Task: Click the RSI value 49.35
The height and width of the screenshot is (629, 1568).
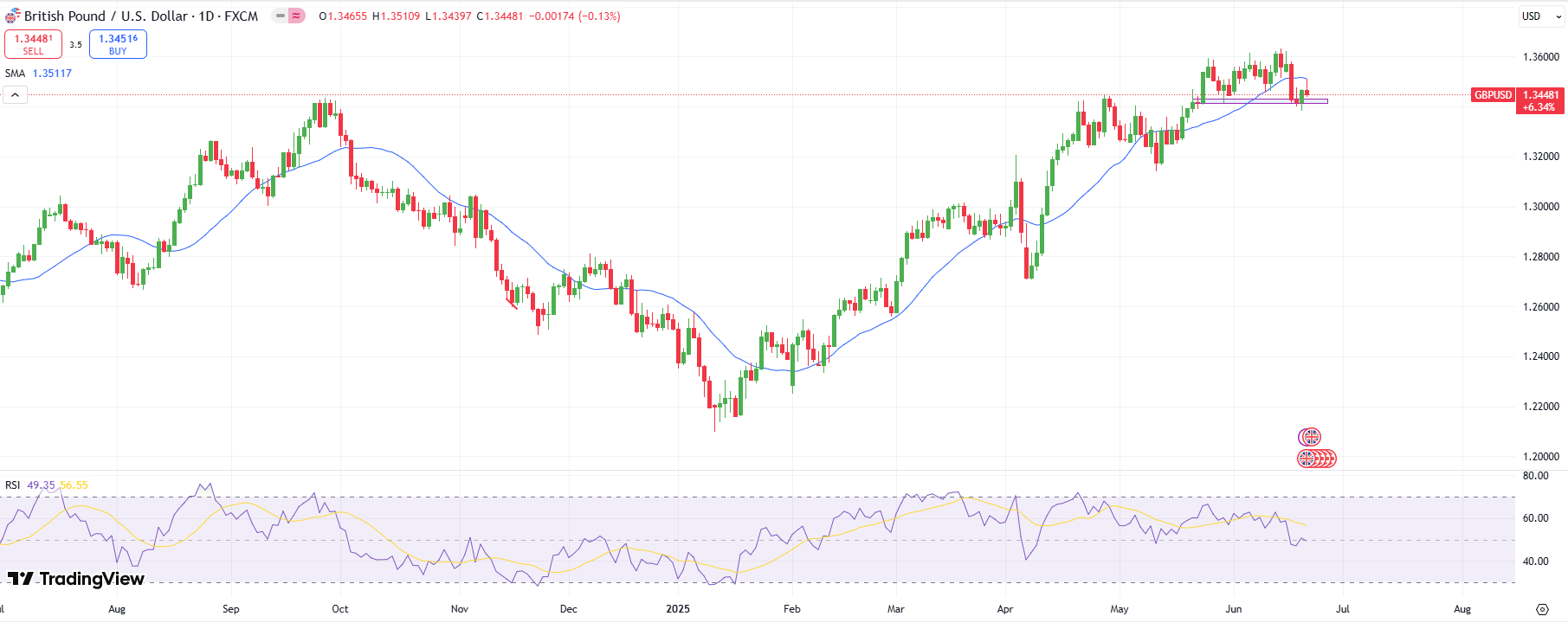Action: 41,485
